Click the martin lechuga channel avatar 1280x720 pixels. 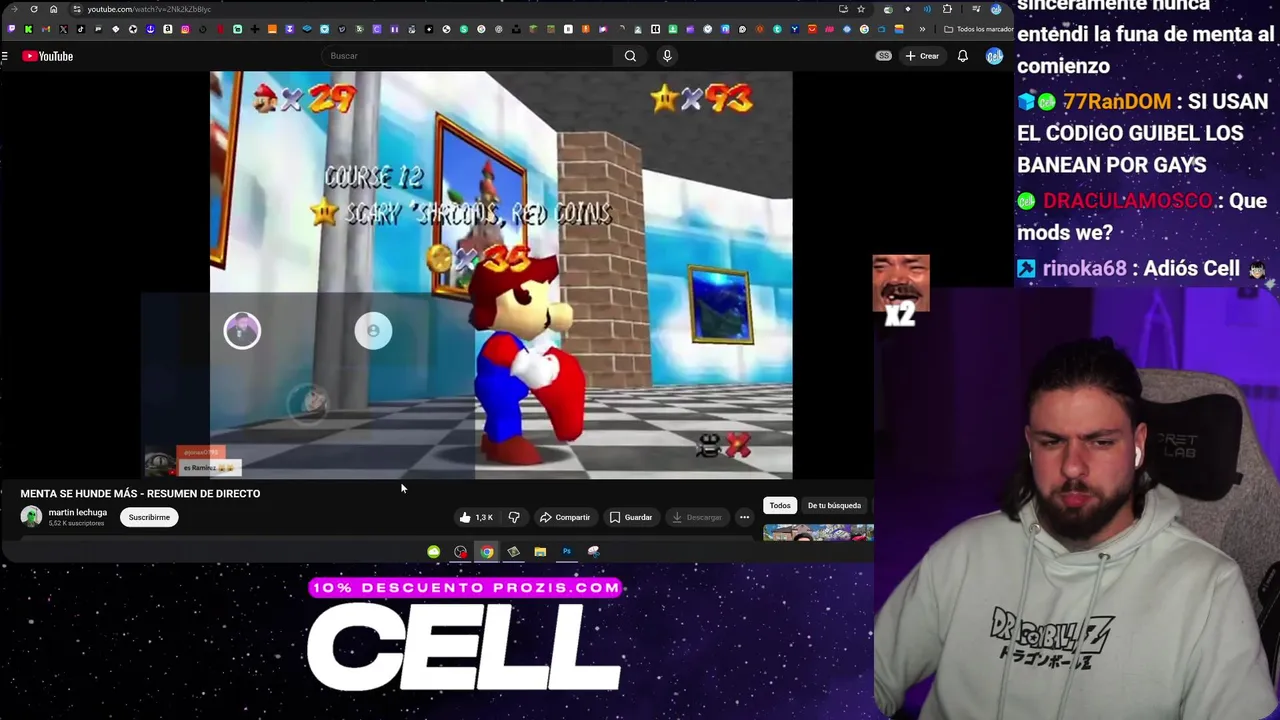point(31,517)
